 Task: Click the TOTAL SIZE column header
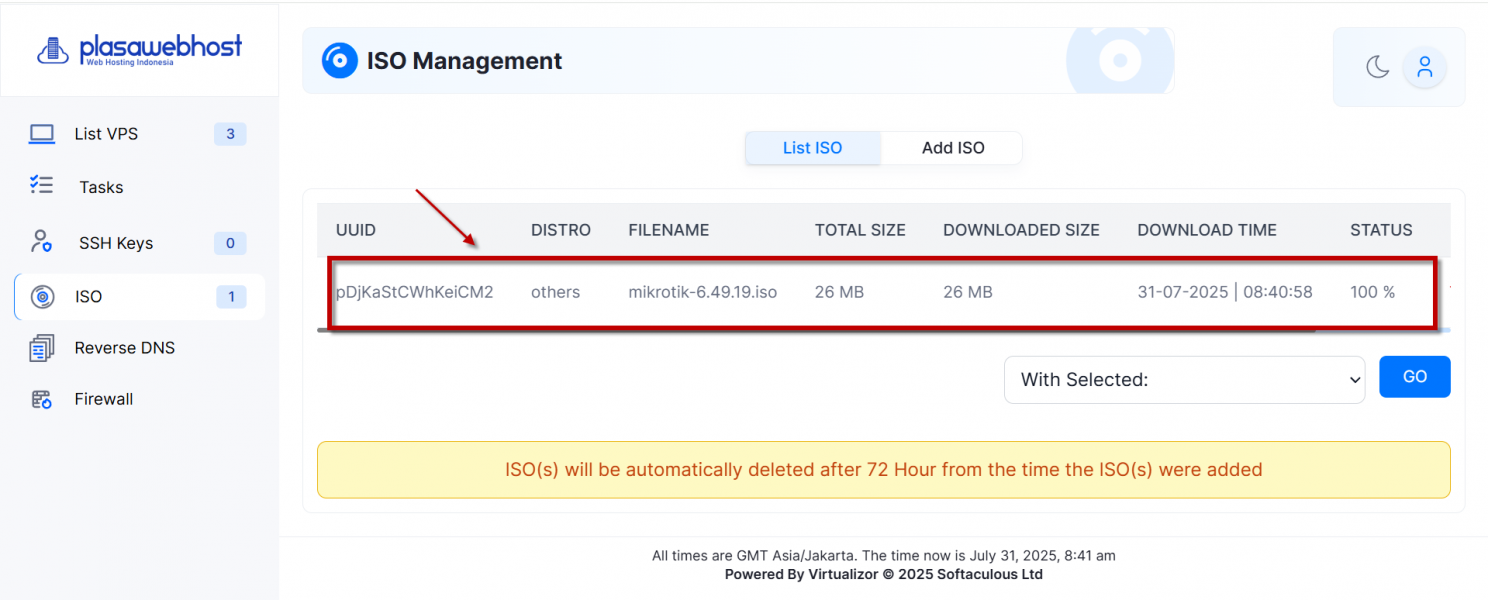coord(860,230)
